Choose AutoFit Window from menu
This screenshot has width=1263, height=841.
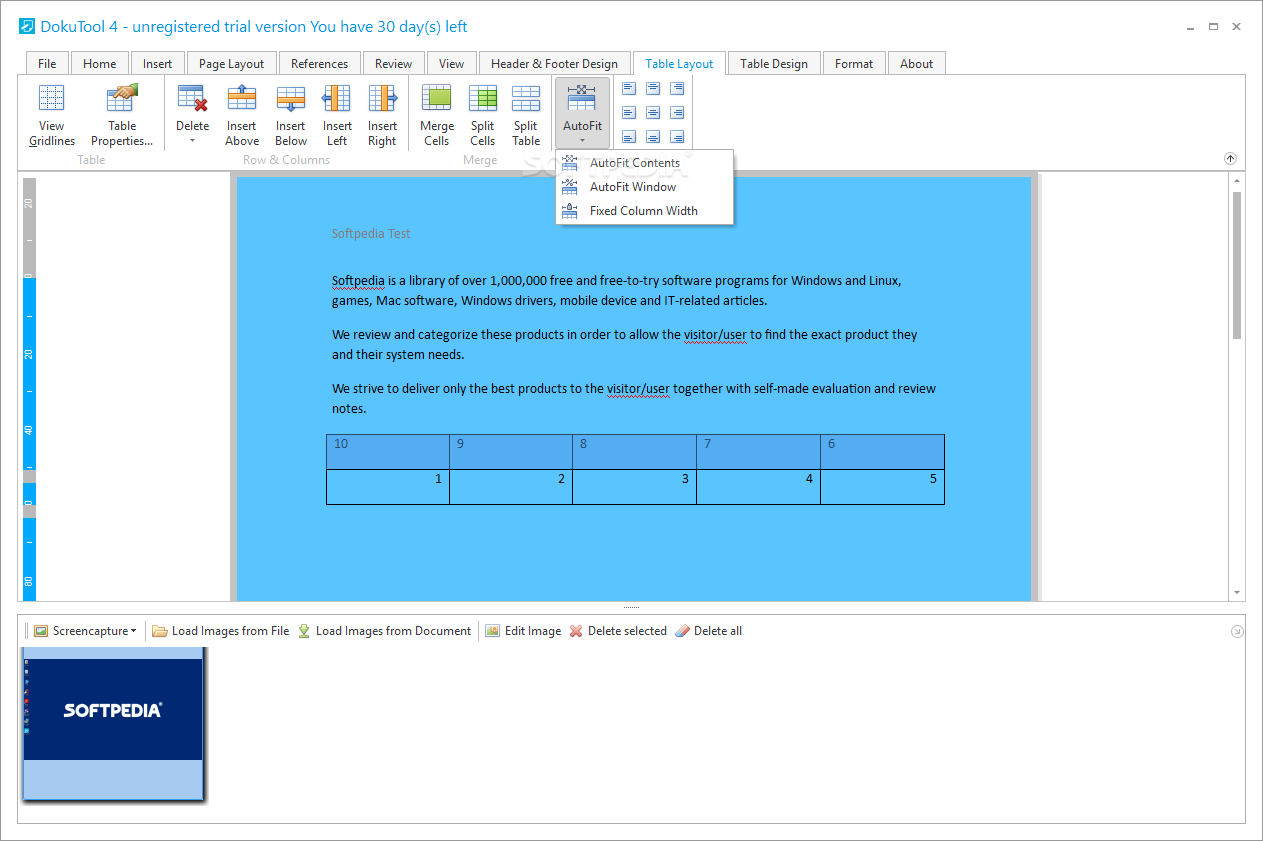point(645,187)
